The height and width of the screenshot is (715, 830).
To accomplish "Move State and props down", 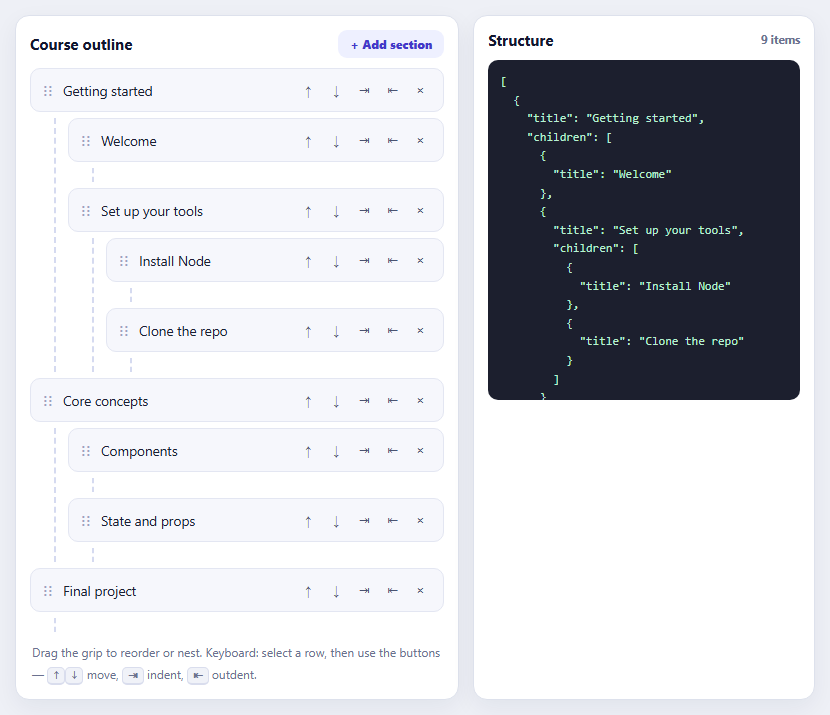I will [336, 521].
